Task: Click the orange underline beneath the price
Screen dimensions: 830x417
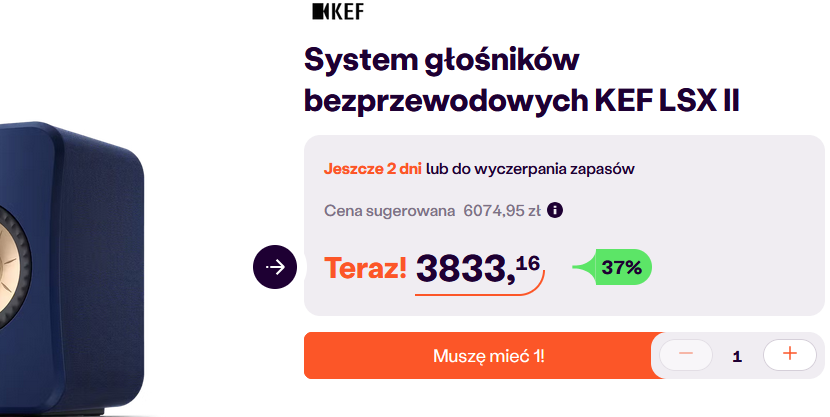Action: (478, 293)
